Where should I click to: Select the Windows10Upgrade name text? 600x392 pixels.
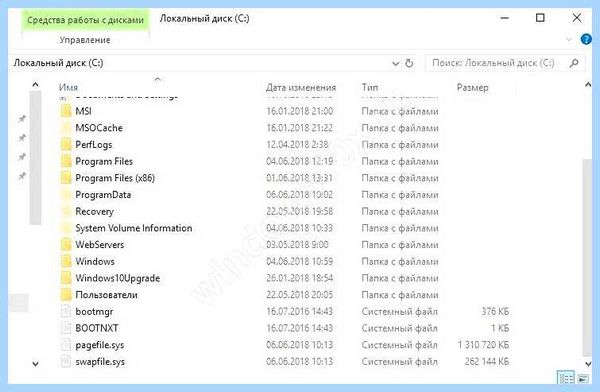pos(118,278)
